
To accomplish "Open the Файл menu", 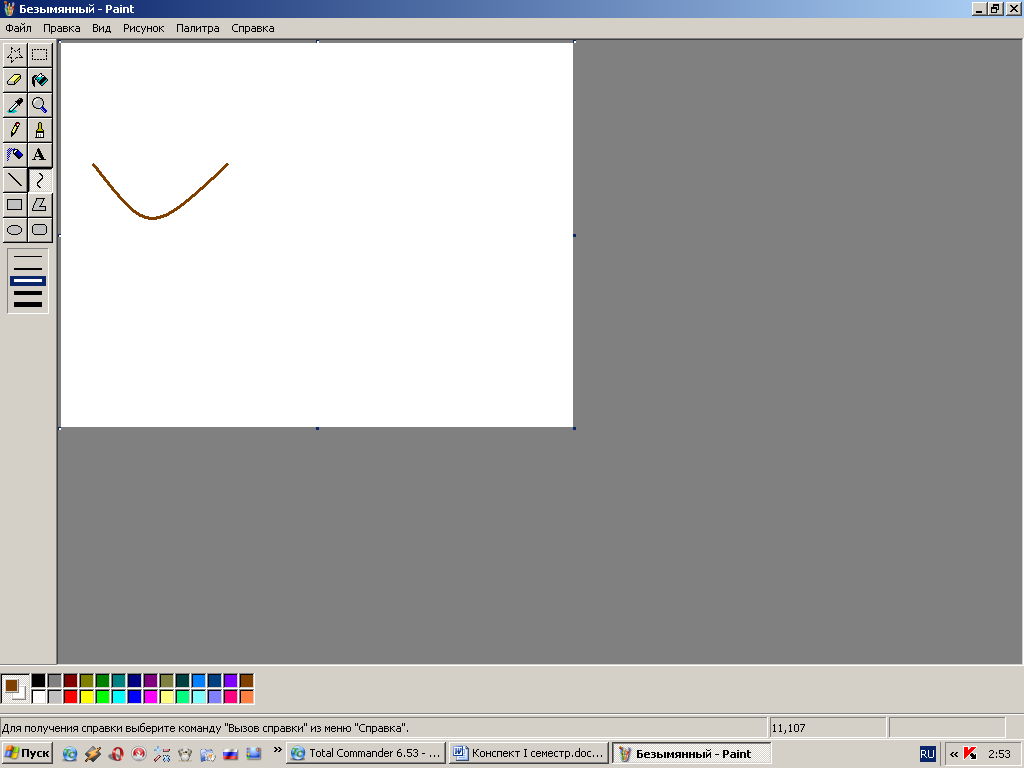I will click(x=18, y=28).
